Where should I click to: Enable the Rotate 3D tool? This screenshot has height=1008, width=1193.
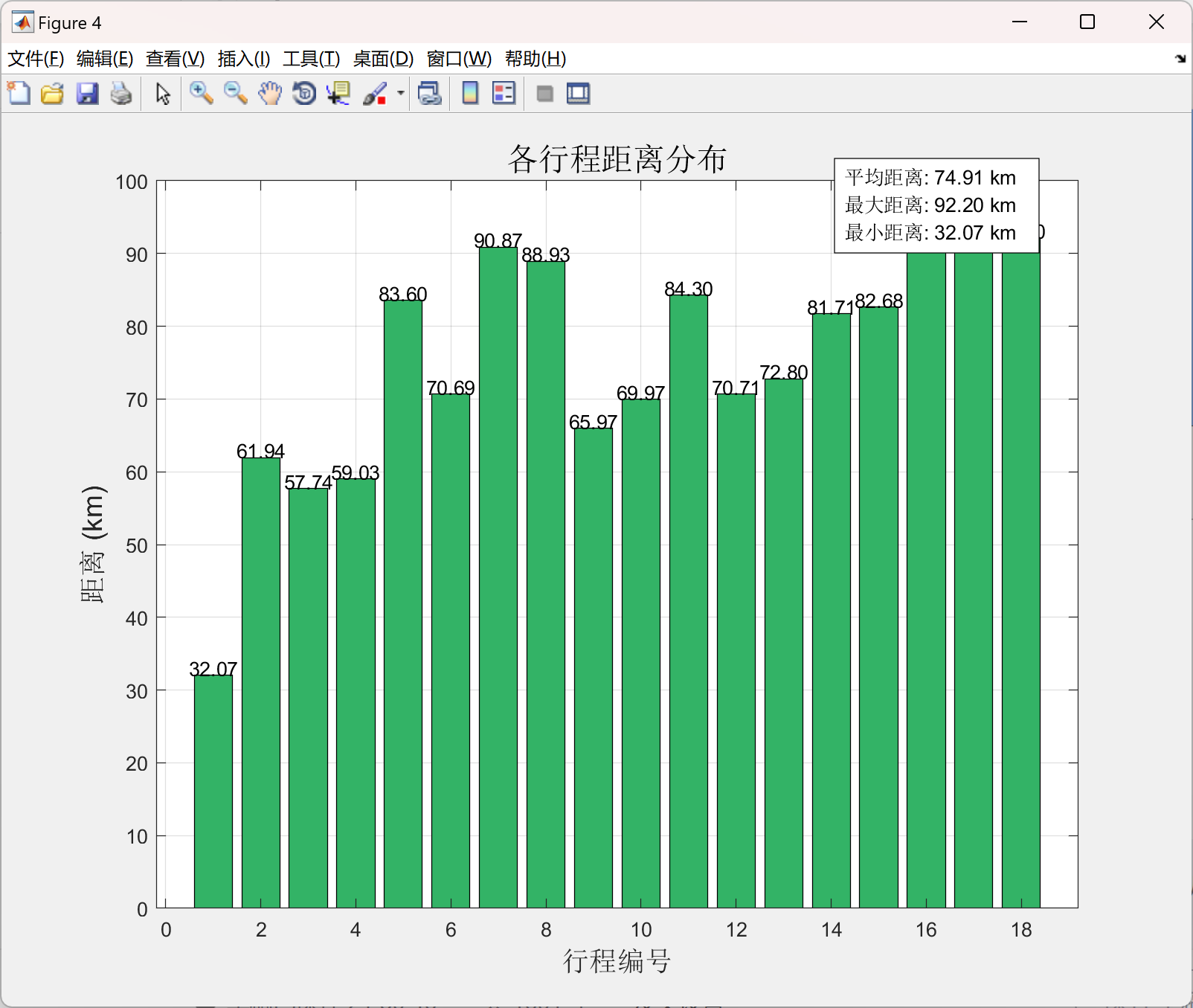(304, 94)
